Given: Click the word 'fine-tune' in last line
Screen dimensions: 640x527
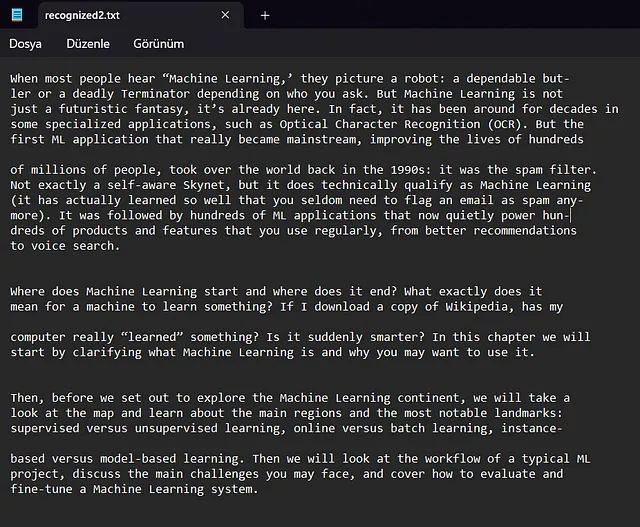Looking at the screenshot, I should [41, 489].
